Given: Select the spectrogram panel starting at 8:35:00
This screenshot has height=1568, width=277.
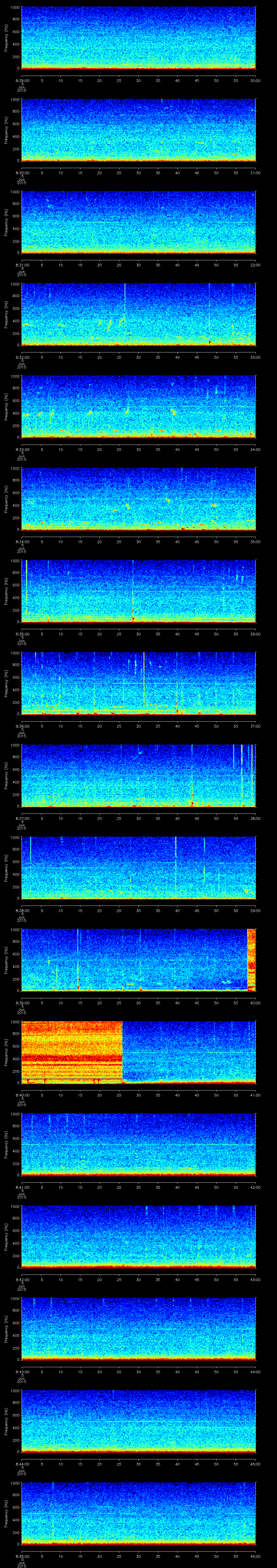Looking at the screenshot, I should pos(138,591).
